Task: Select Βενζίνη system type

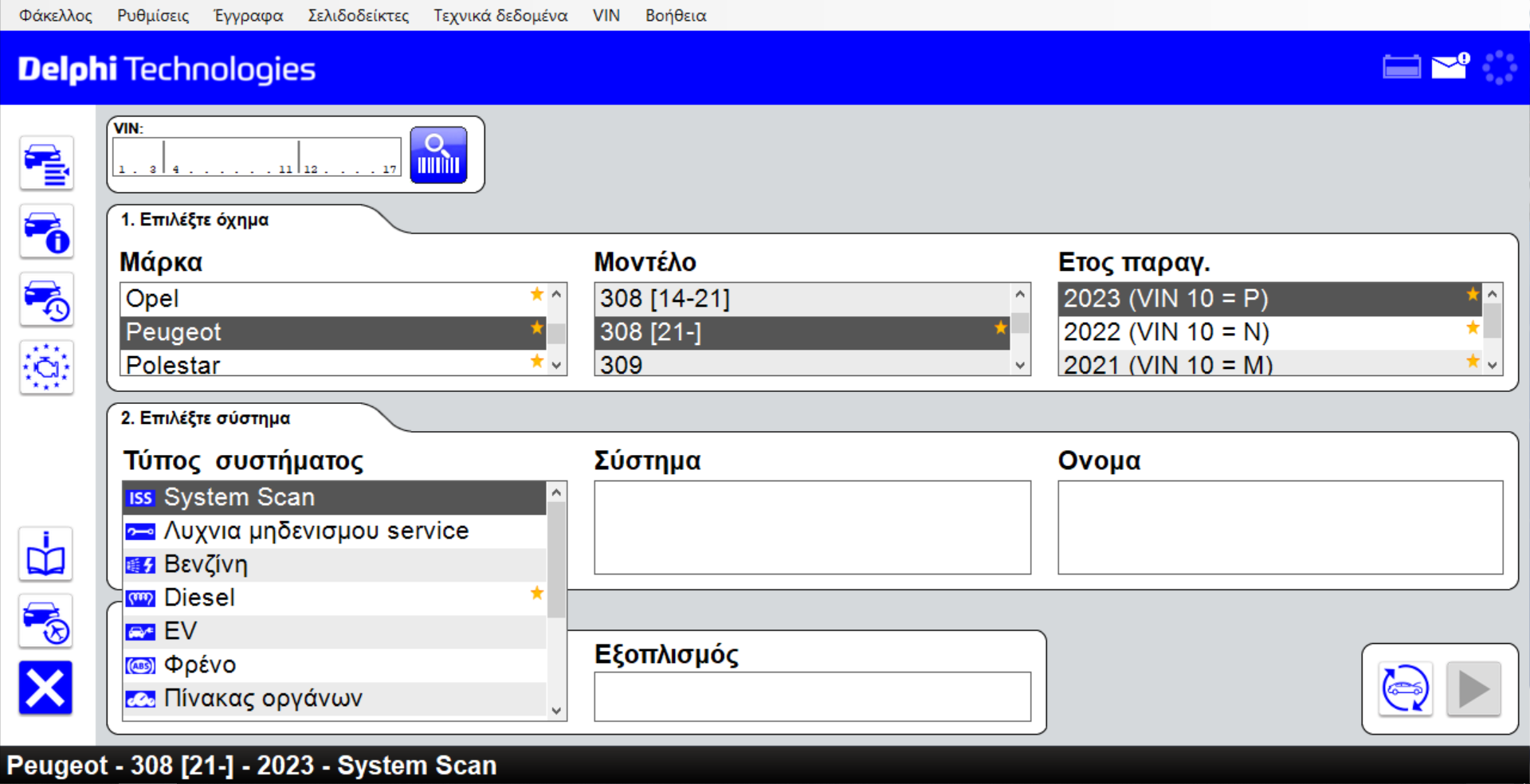Action: pyautogui.click(x=335, y=564)
